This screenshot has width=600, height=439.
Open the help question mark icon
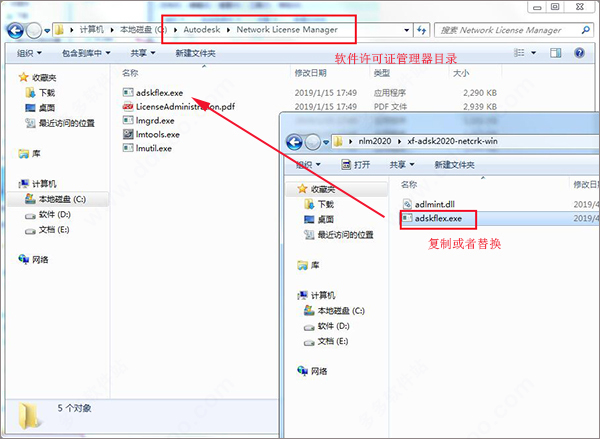[x=579, y=53]
